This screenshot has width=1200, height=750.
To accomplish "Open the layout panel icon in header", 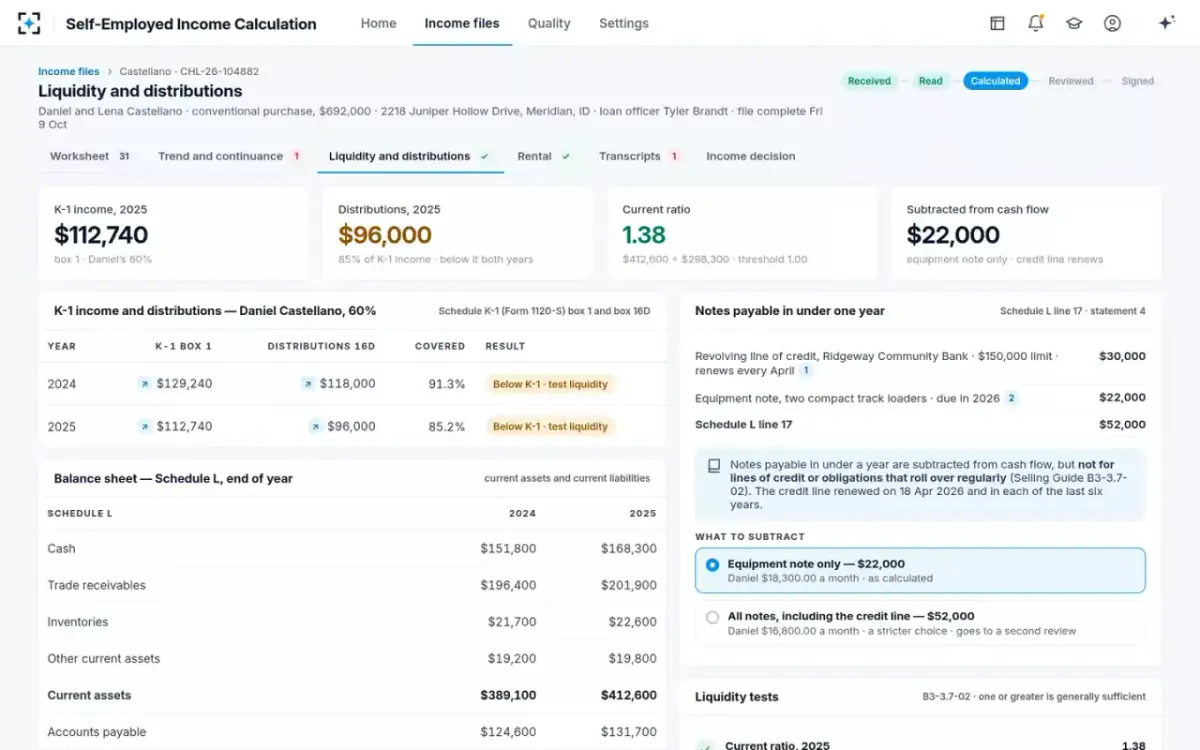I will [x=997, y=23].
